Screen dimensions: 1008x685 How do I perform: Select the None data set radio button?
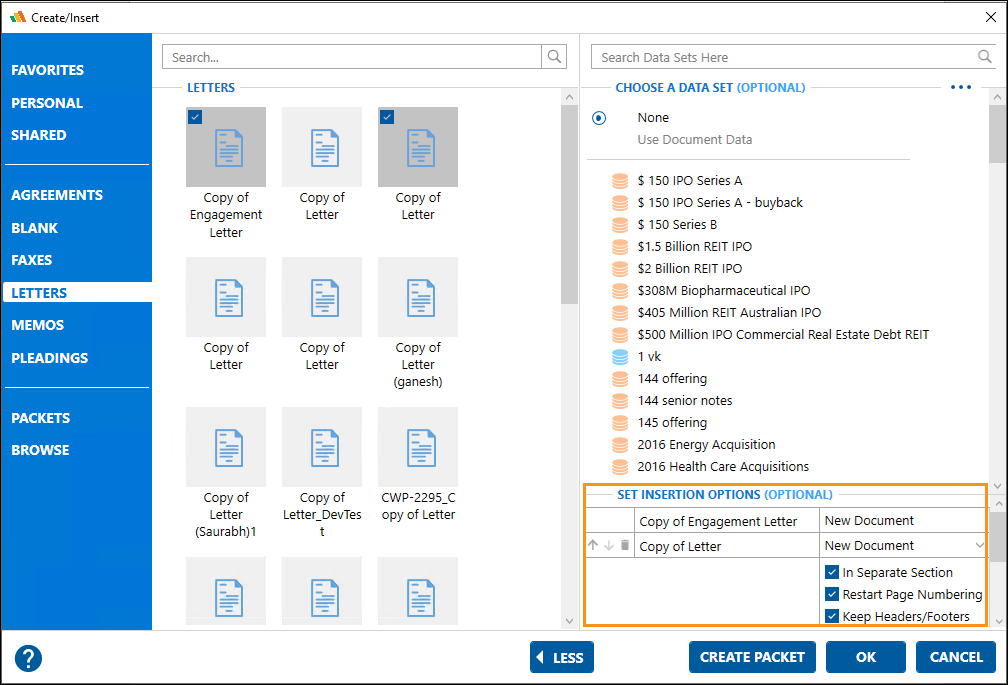(x=598, y=118)
